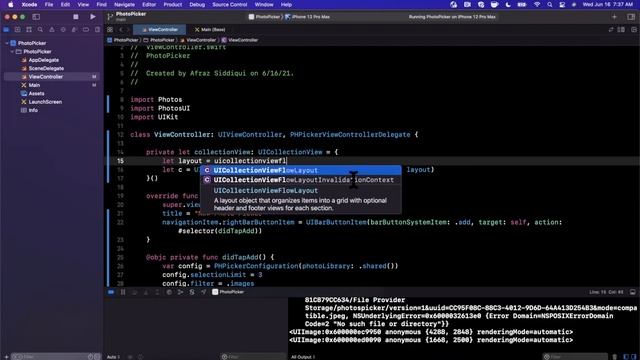
Task: Open the Editor menu
Action: pos(149,4)
